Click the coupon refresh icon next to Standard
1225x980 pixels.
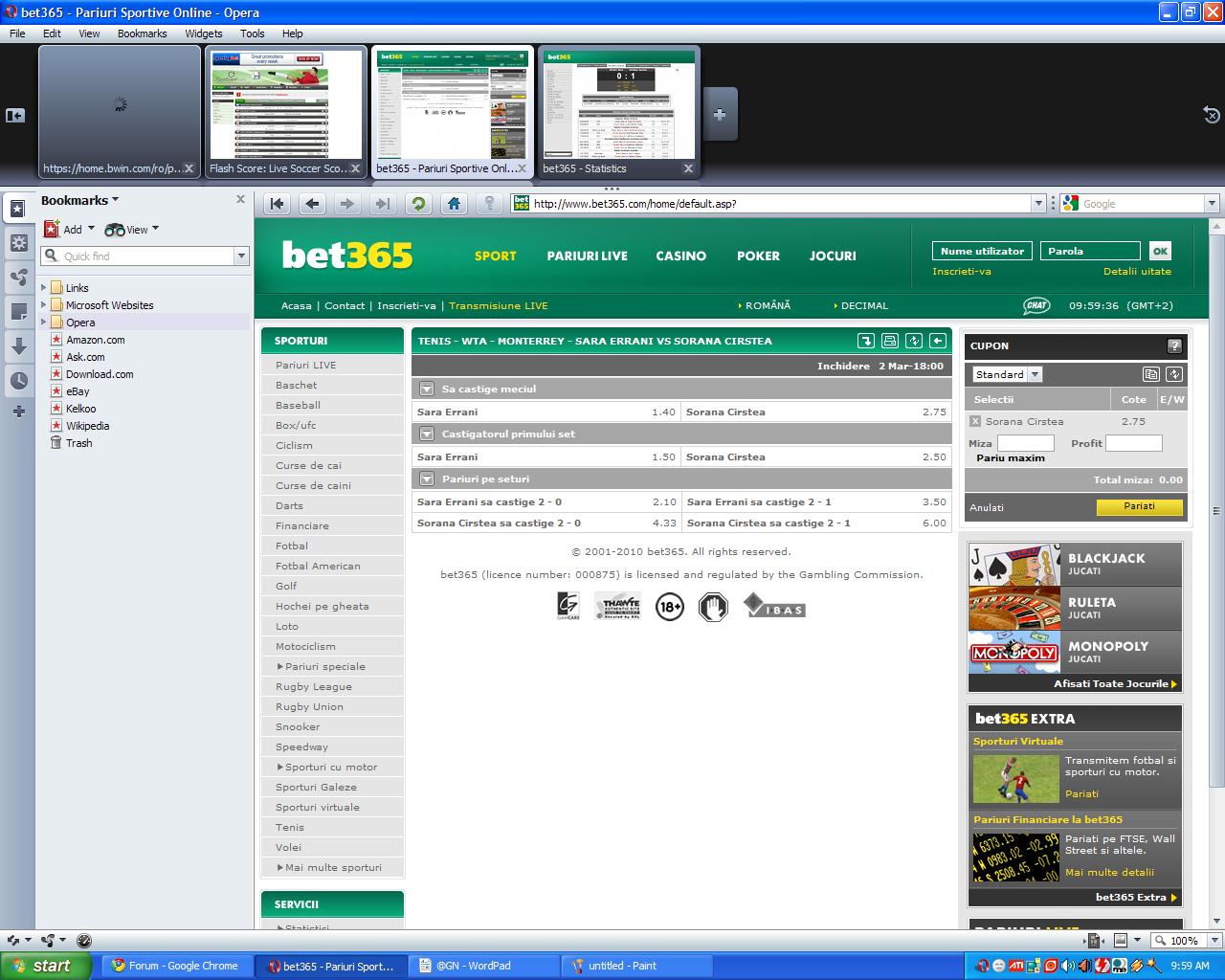point(1174,374)
